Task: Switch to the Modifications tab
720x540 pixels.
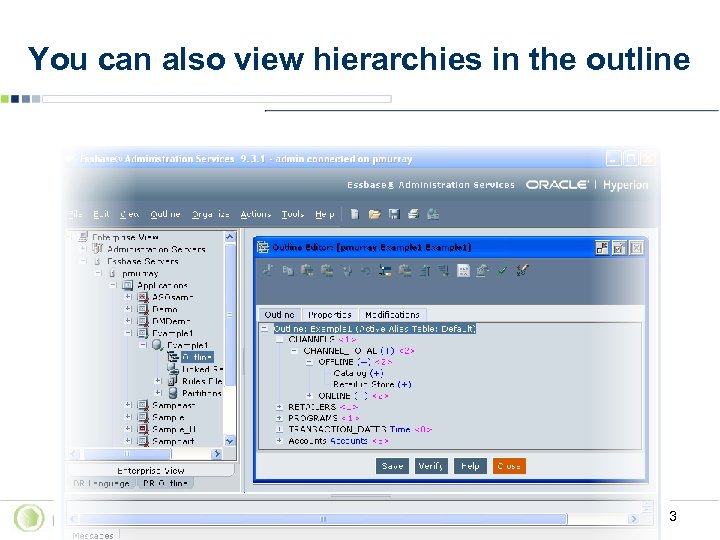Action: pos(392,315)
